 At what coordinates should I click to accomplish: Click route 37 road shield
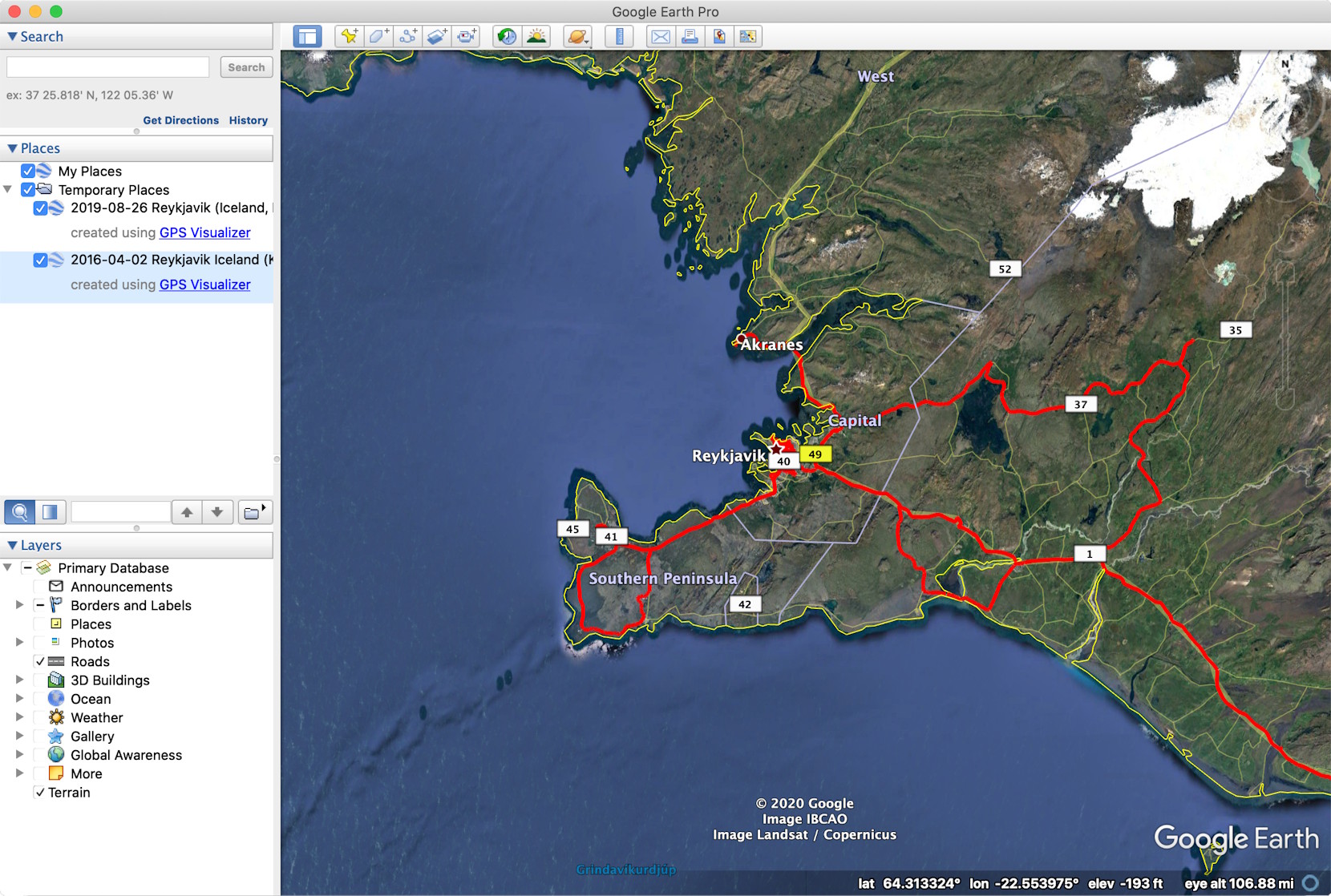(x=1081, y=404)
